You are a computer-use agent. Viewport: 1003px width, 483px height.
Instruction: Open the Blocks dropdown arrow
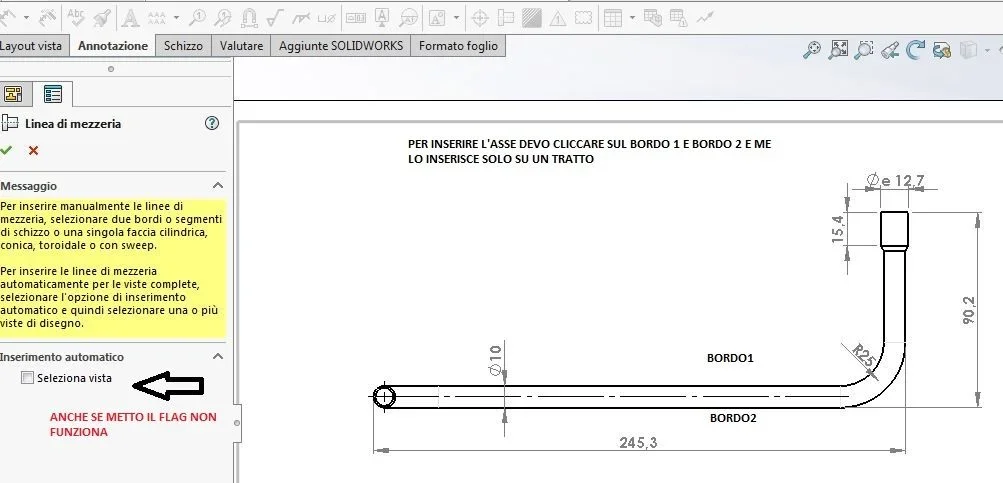(456, 18)
